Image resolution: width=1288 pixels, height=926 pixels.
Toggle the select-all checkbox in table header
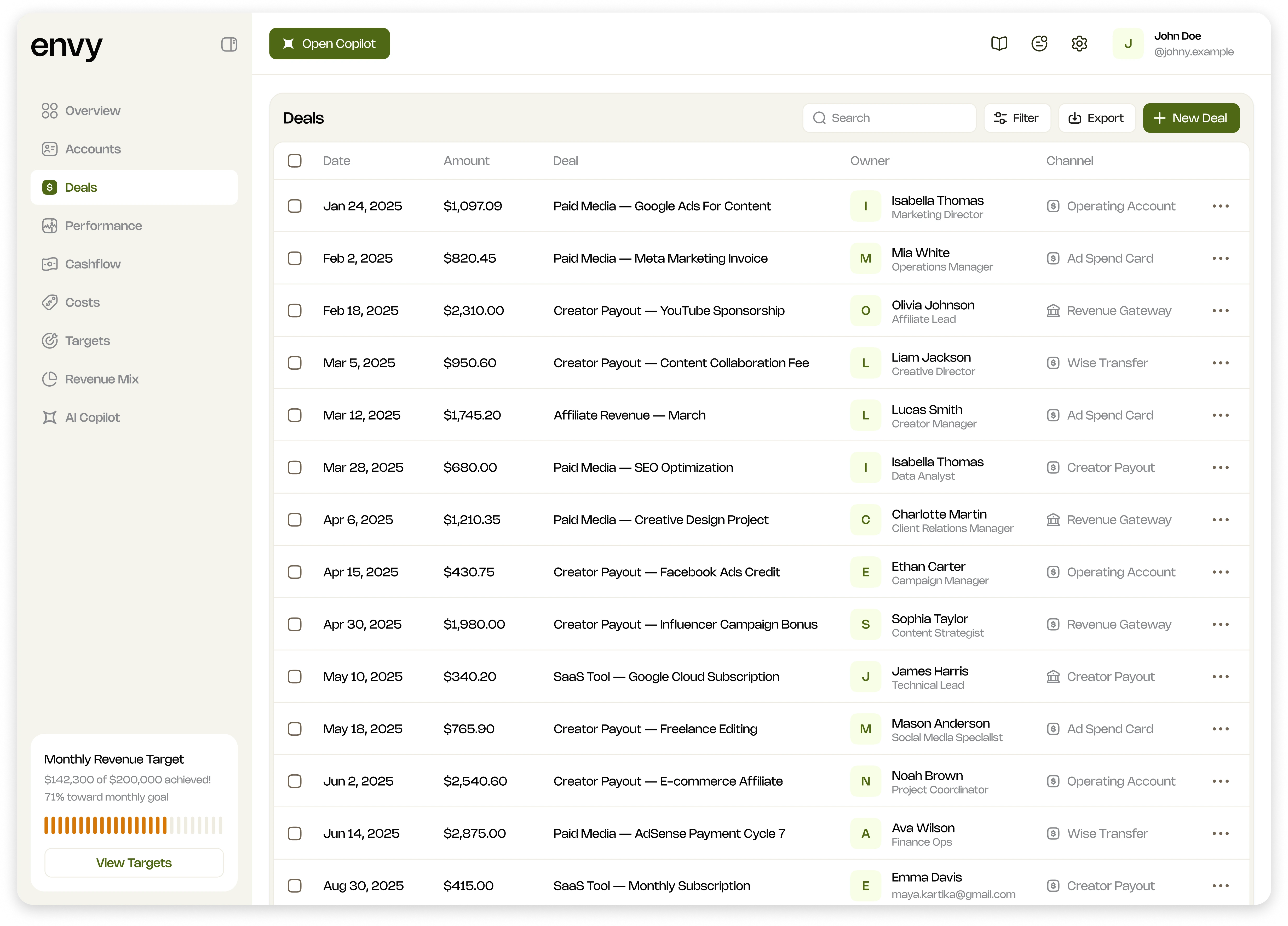294,161
